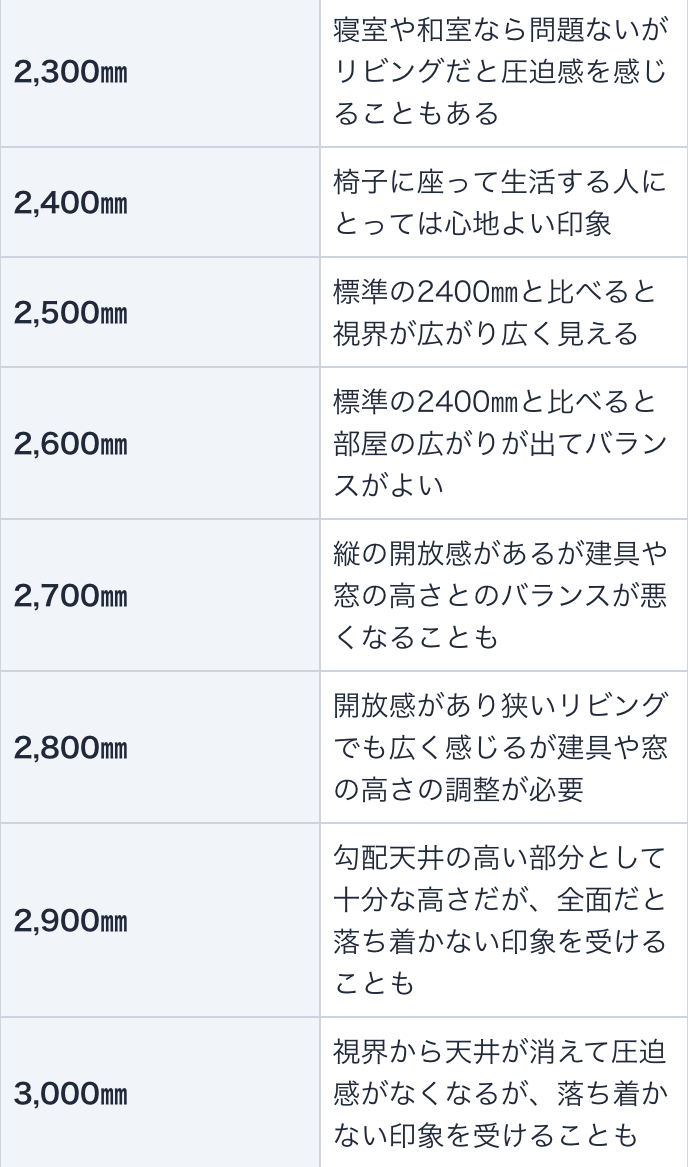Select the description starting 開放感があり狭いリビング

(499, 747)
